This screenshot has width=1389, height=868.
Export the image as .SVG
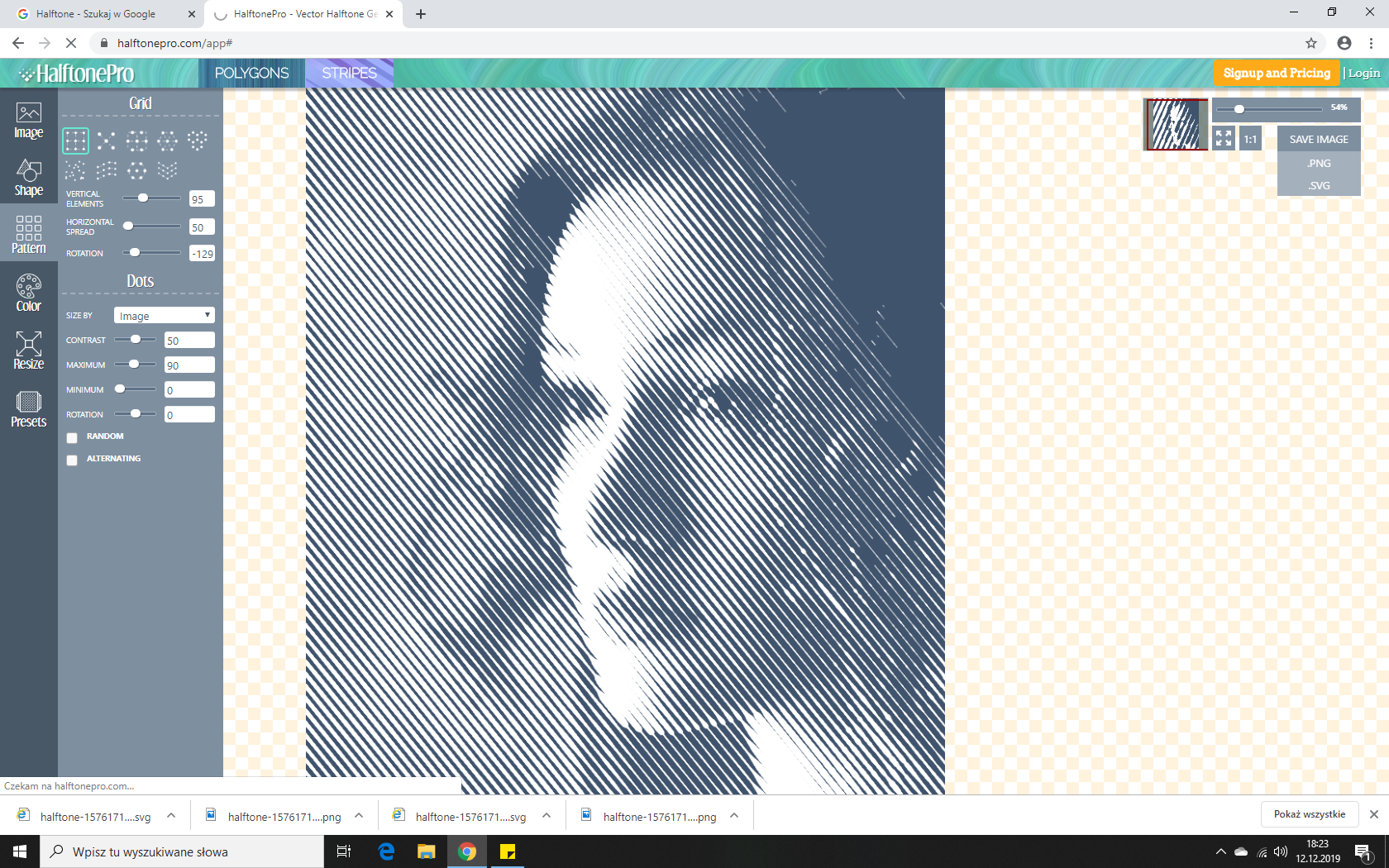(1319, 185)
